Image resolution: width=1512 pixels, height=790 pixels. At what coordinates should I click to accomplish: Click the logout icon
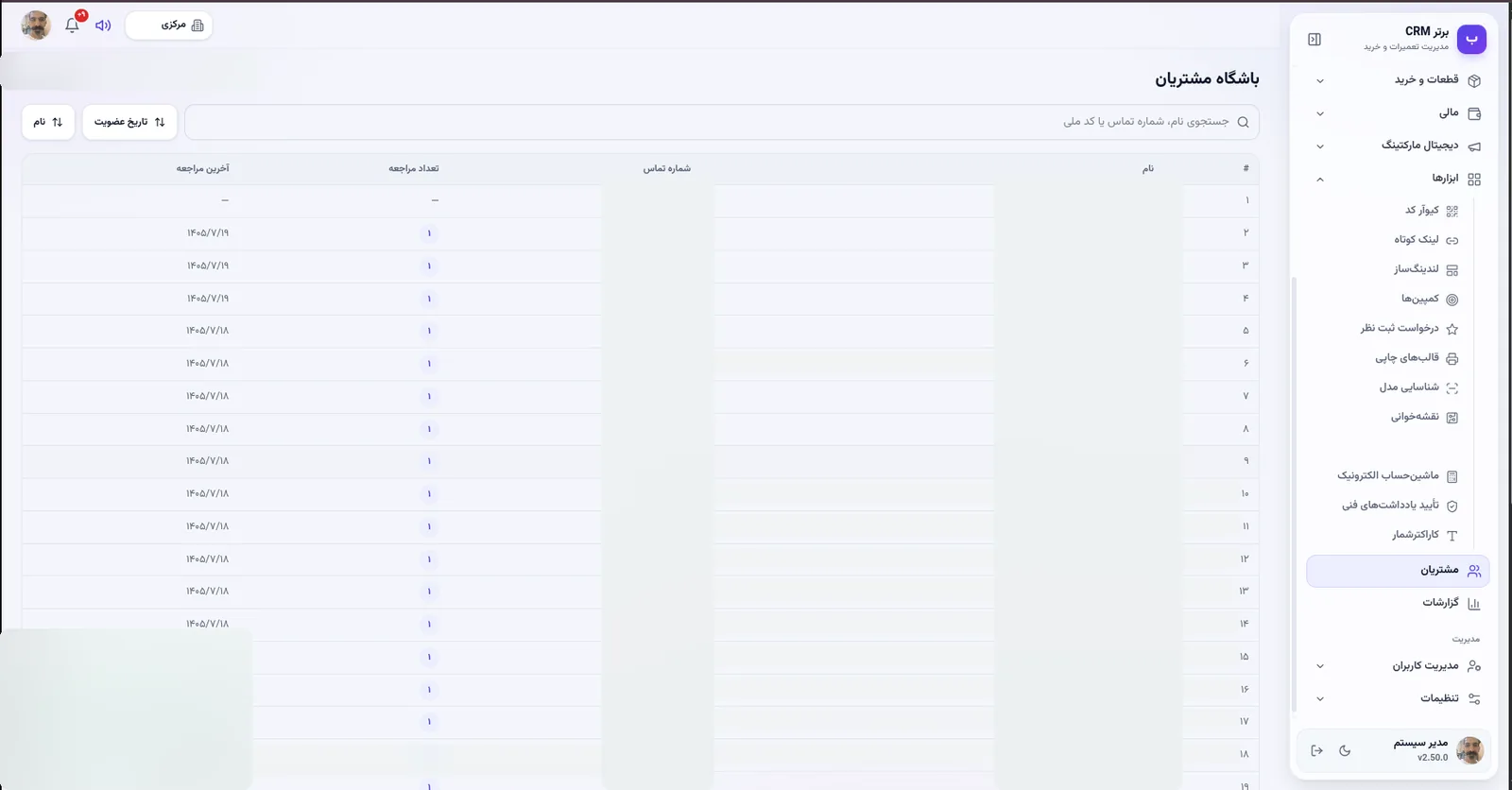point(1316,750)
